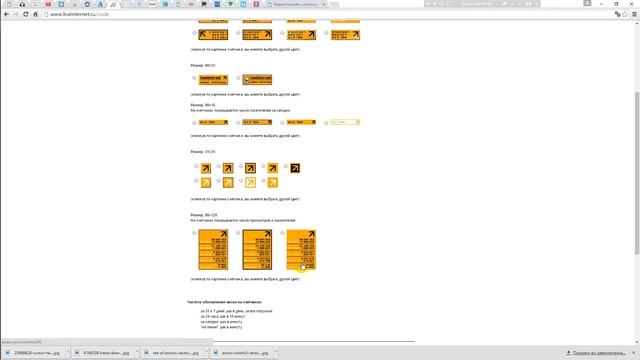The image size is (640, 360).
Task: Expand options arrow for 25668626-cursor download
Action: coord(67,352)
